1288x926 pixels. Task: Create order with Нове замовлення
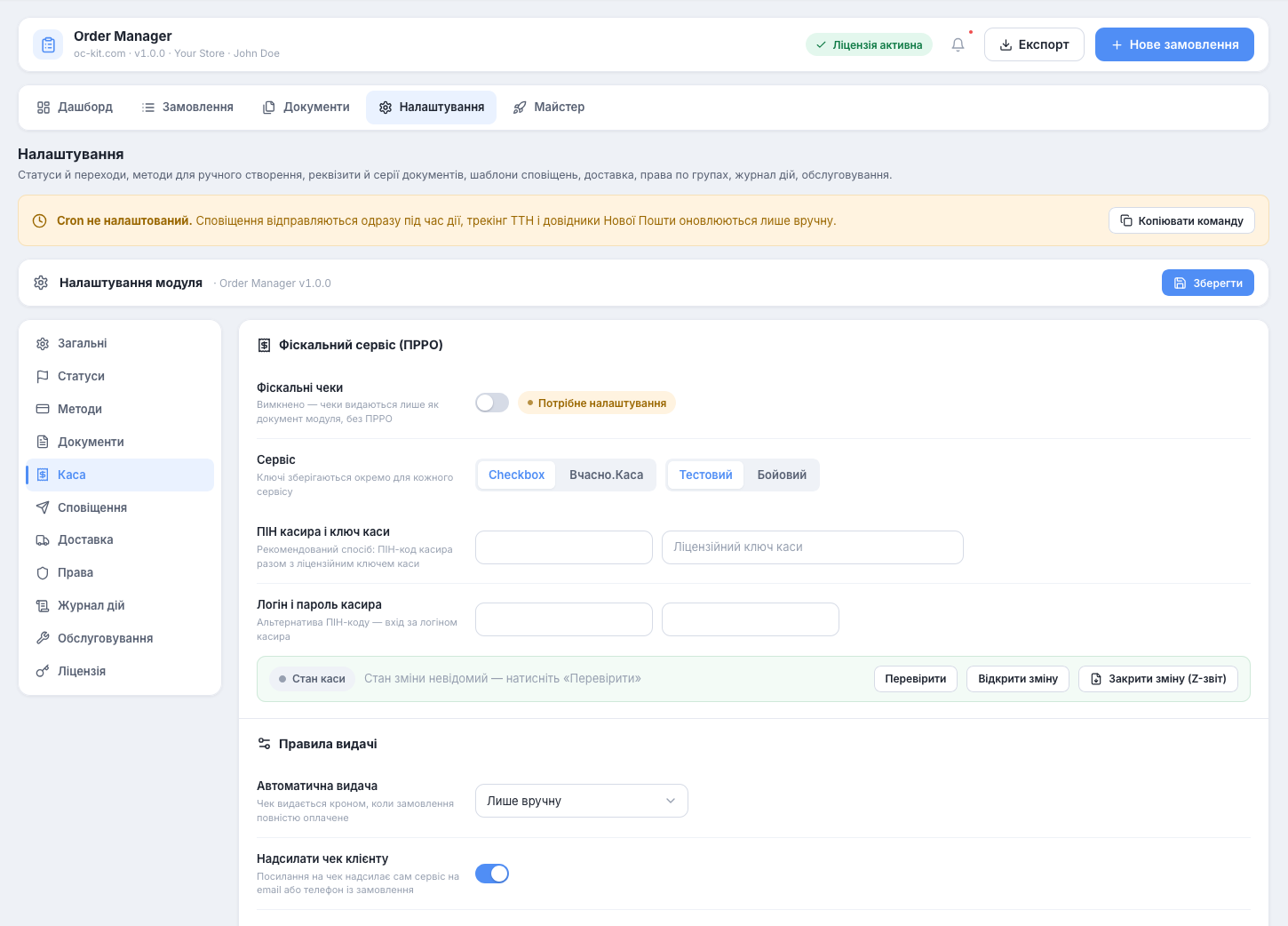pos(1174,44)
